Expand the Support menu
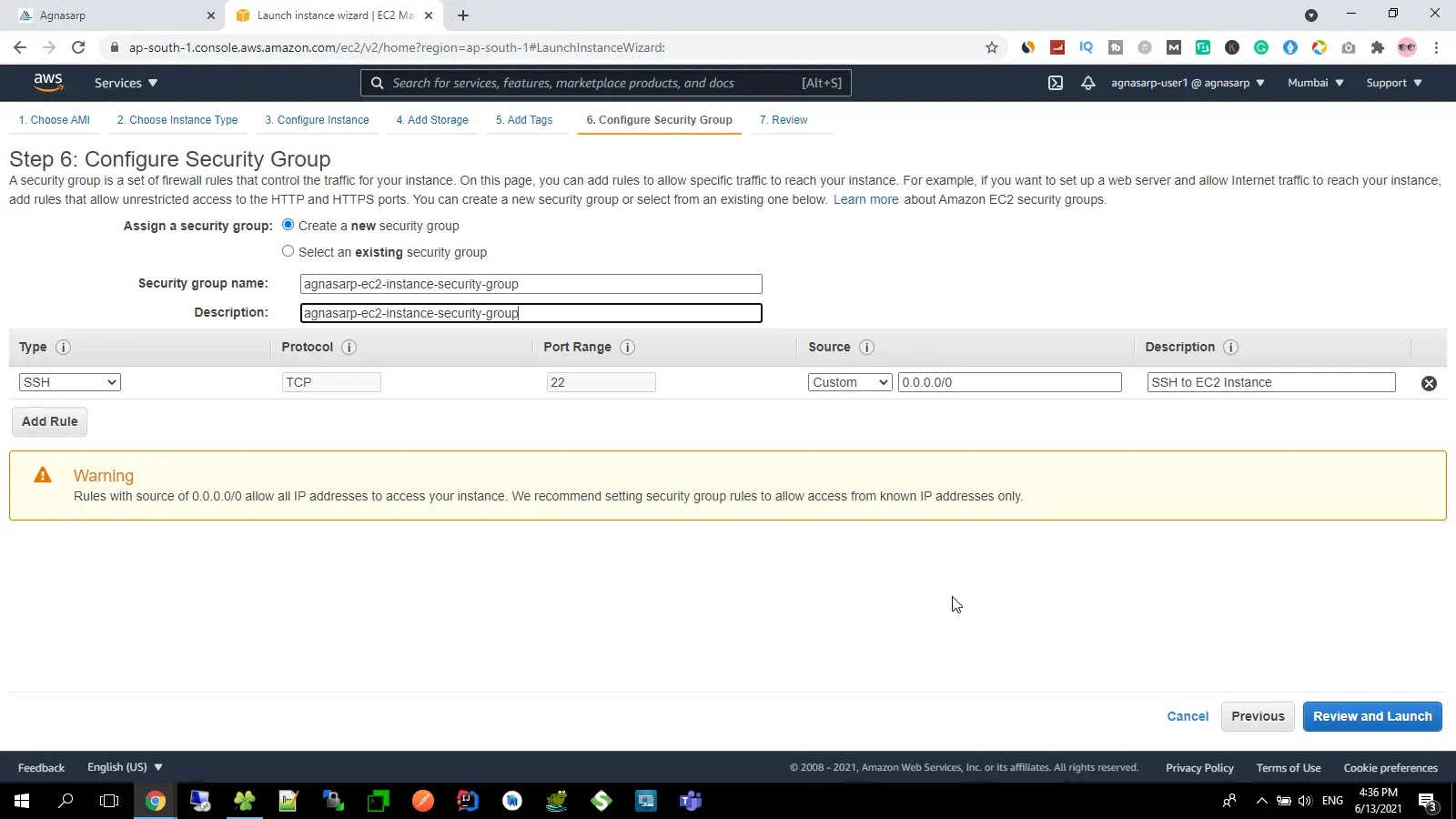Image resolution: width=1456 pixels, height=819 pixels. (1394, 83)
